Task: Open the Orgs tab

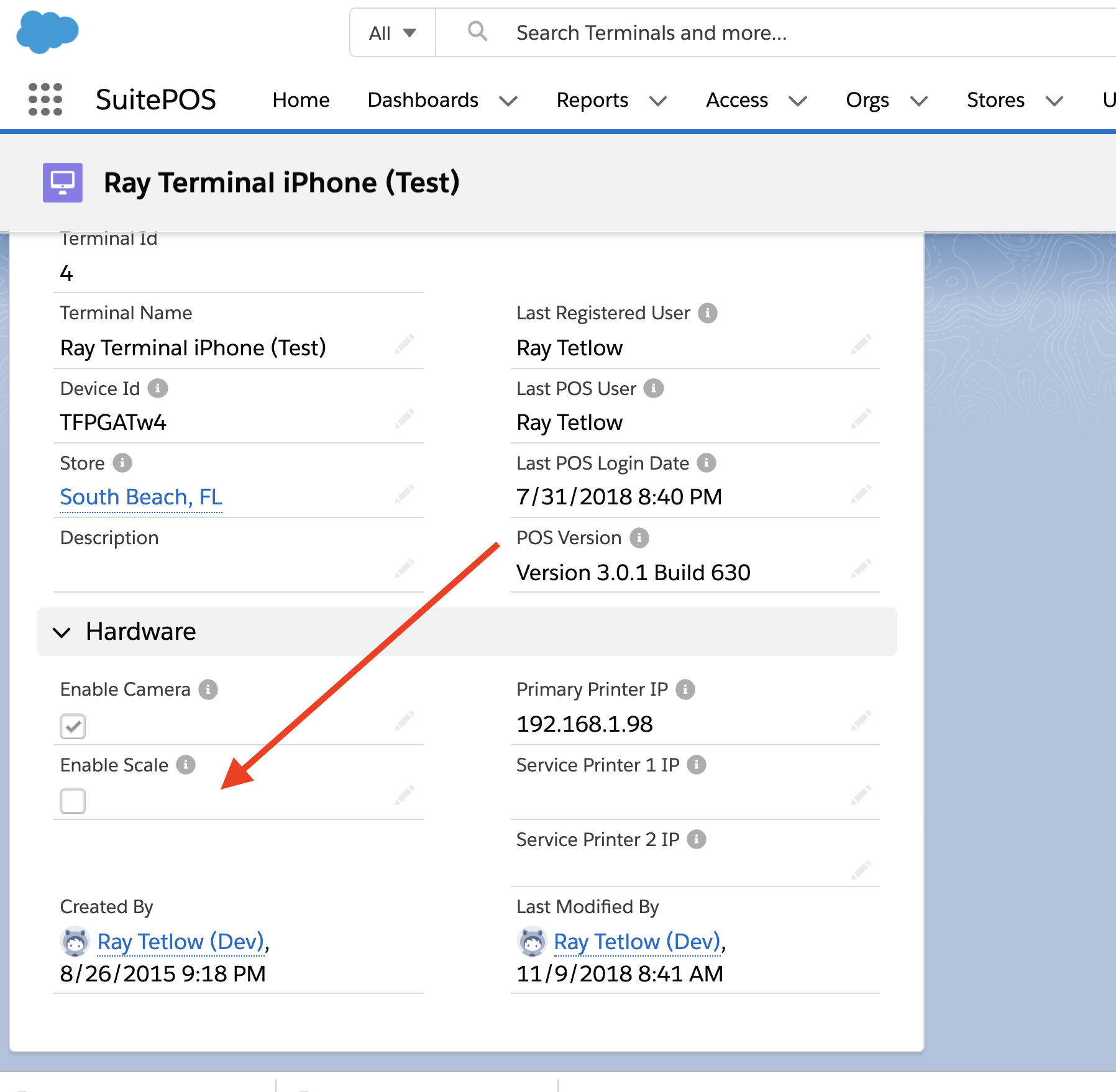Action: click(867, 100)
